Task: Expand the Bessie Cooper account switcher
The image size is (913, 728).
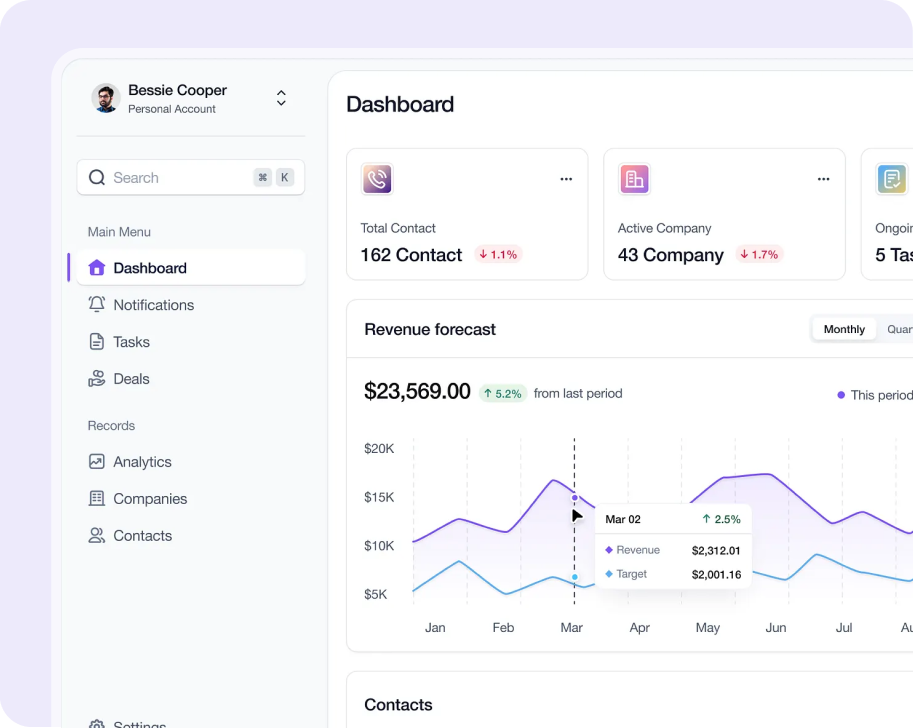Action: pos(281,98)
